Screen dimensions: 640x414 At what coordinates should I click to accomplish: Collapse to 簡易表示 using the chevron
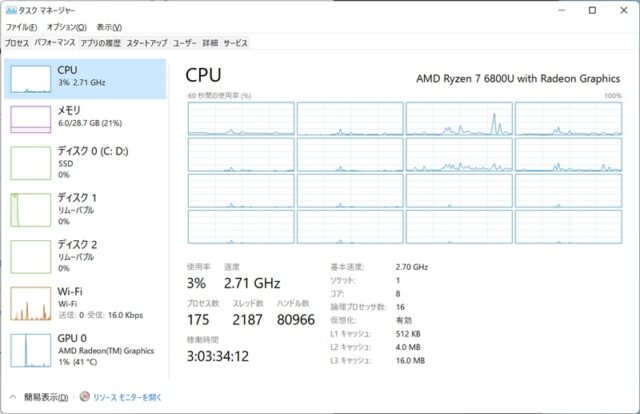coord(14,397)
